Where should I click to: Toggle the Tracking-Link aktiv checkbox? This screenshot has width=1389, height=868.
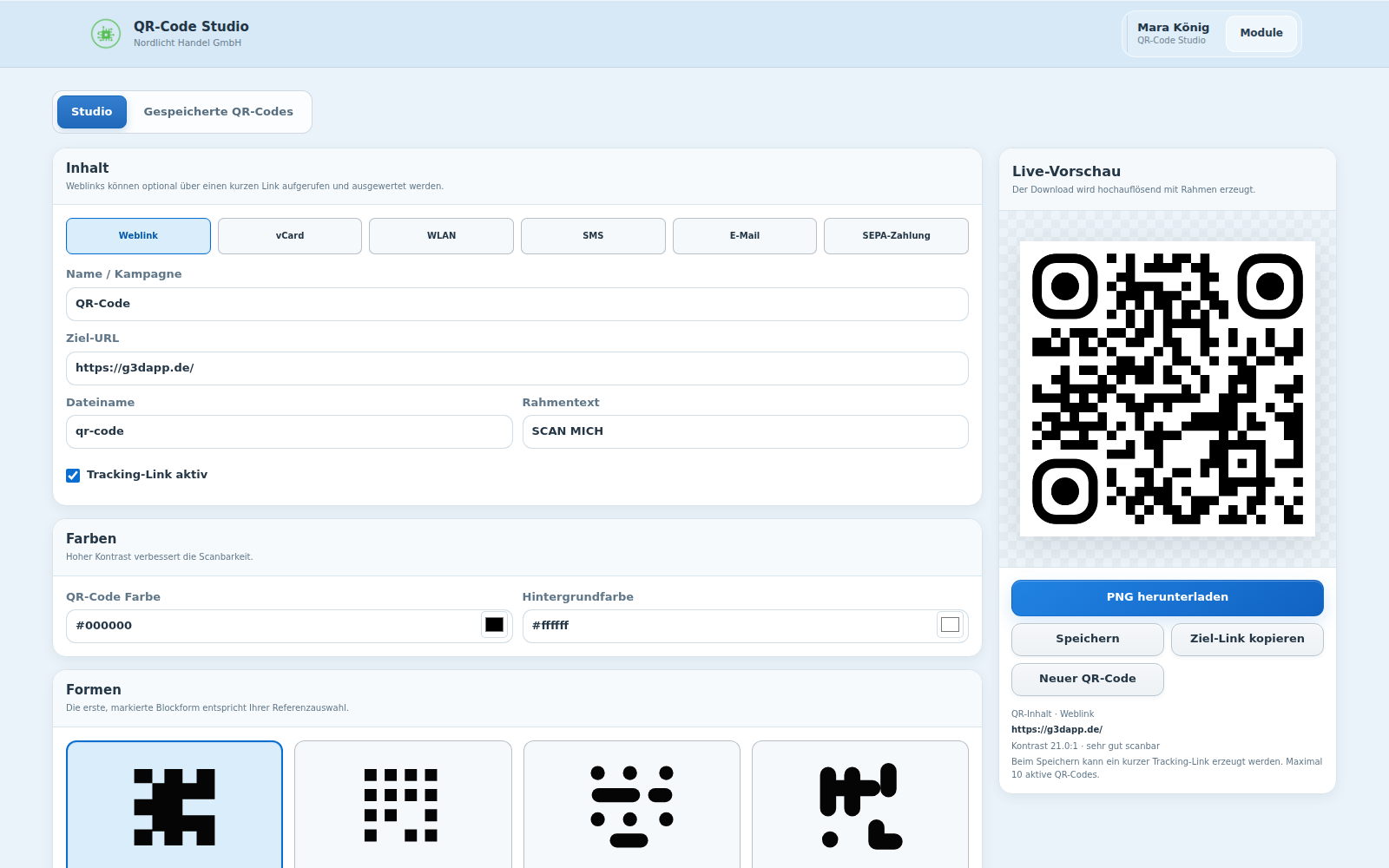click(x=73, y=475)
